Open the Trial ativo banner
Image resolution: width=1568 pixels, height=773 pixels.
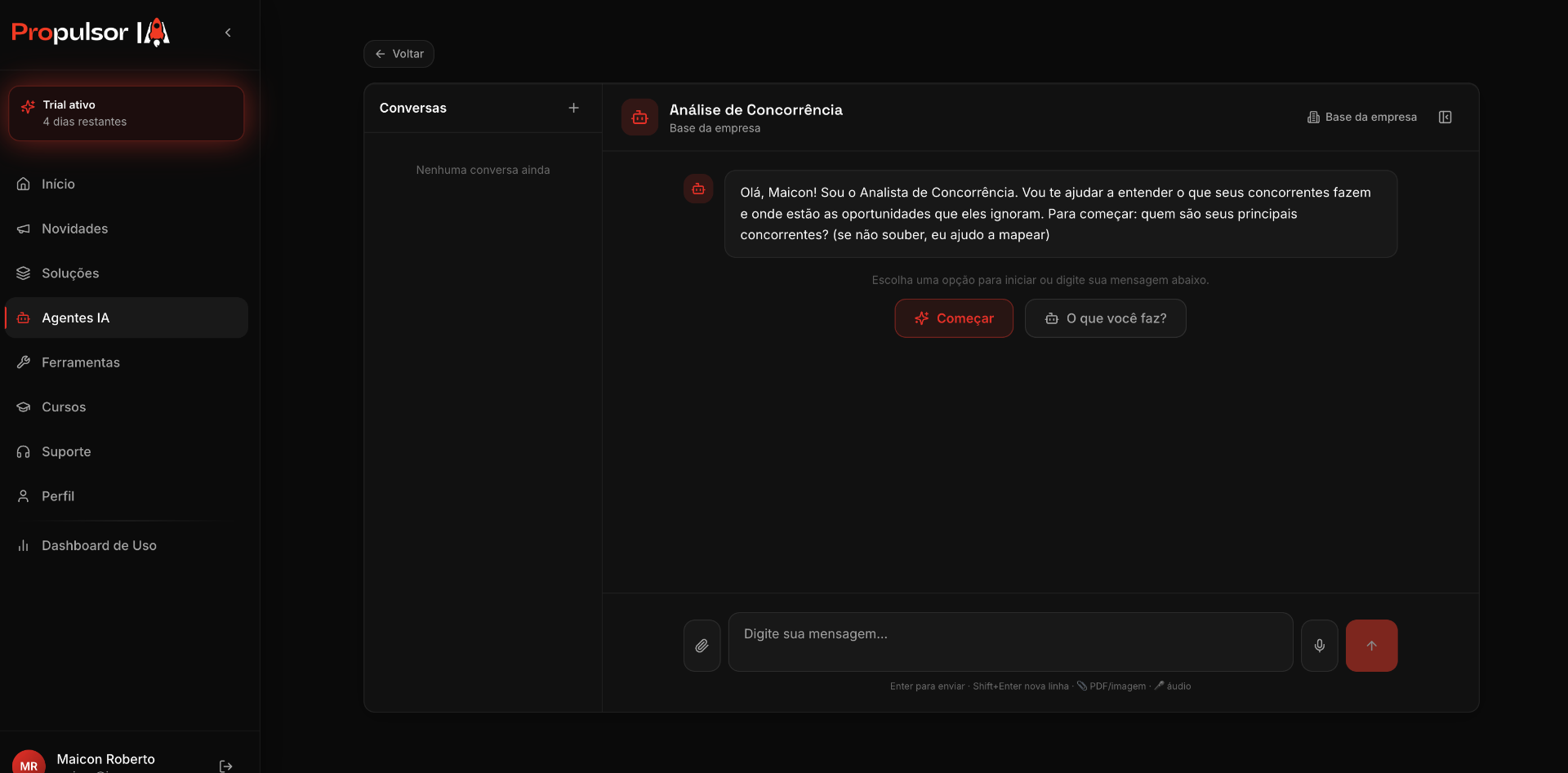[127, 113]
